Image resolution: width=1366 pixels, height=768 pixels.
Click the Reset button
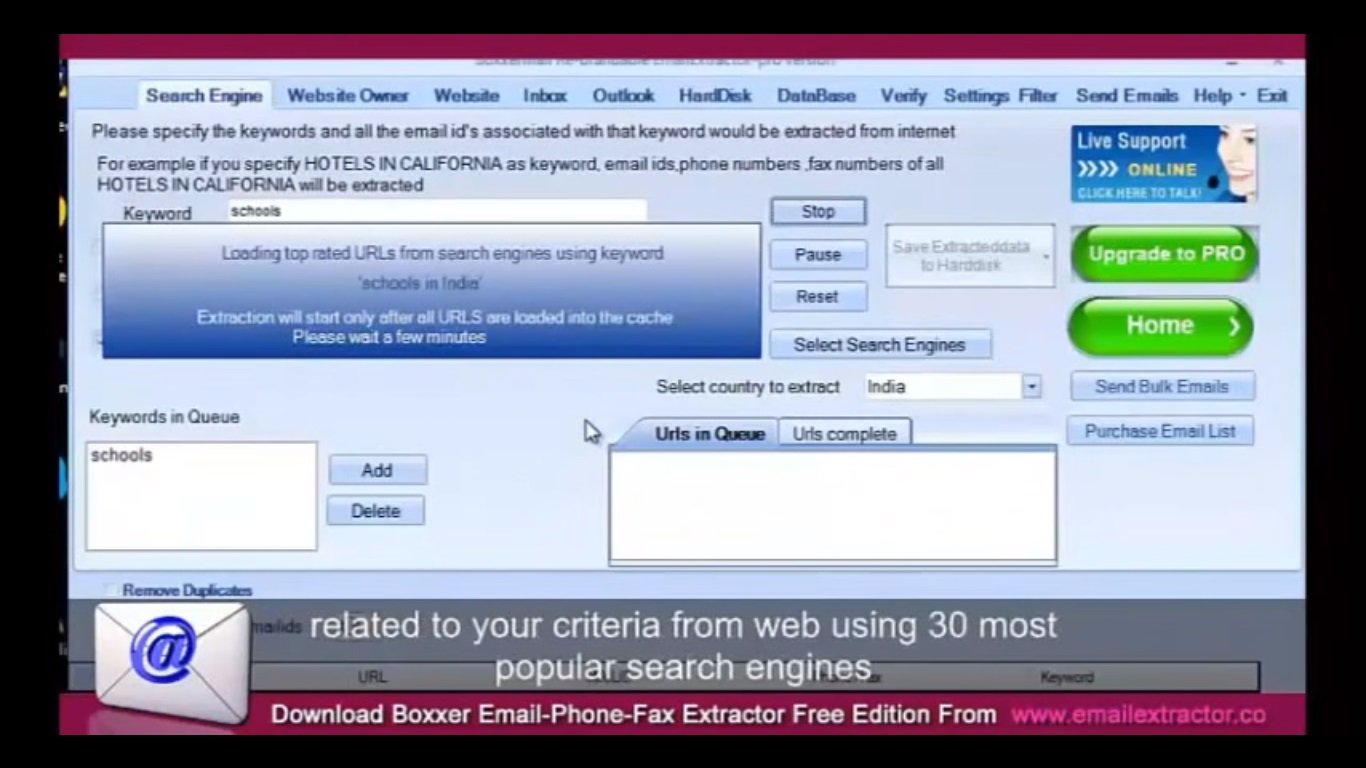point(818,297)
